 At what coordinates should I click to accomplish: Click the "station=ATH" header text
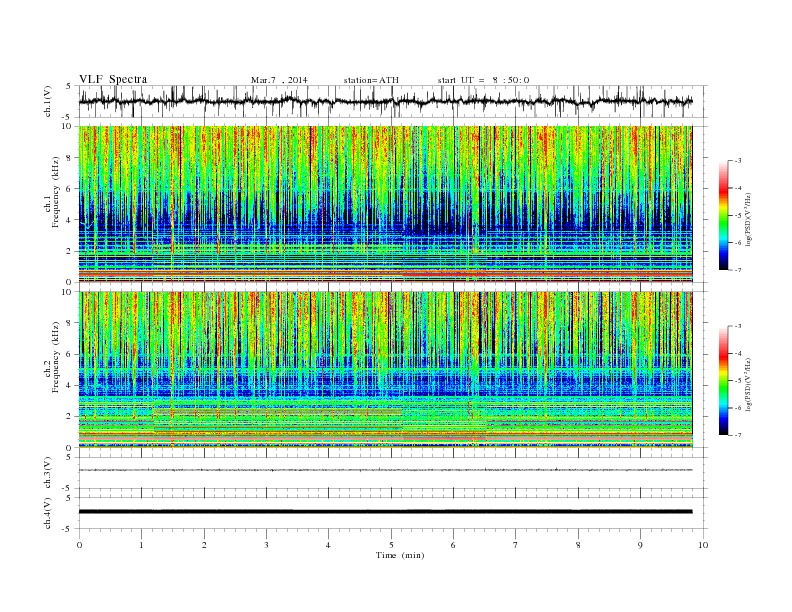(x=371, y=80)
